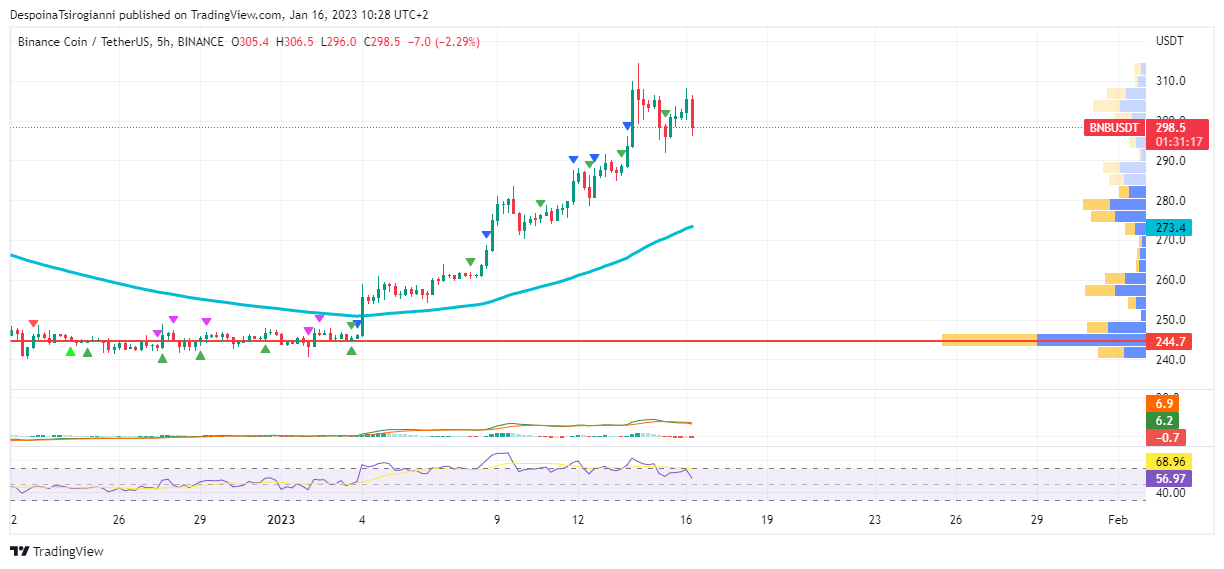Select the green 6.2 indicator value label
Image resolution: width=1224 pixels, height=569 pixels.
[x=1163, y=421]
